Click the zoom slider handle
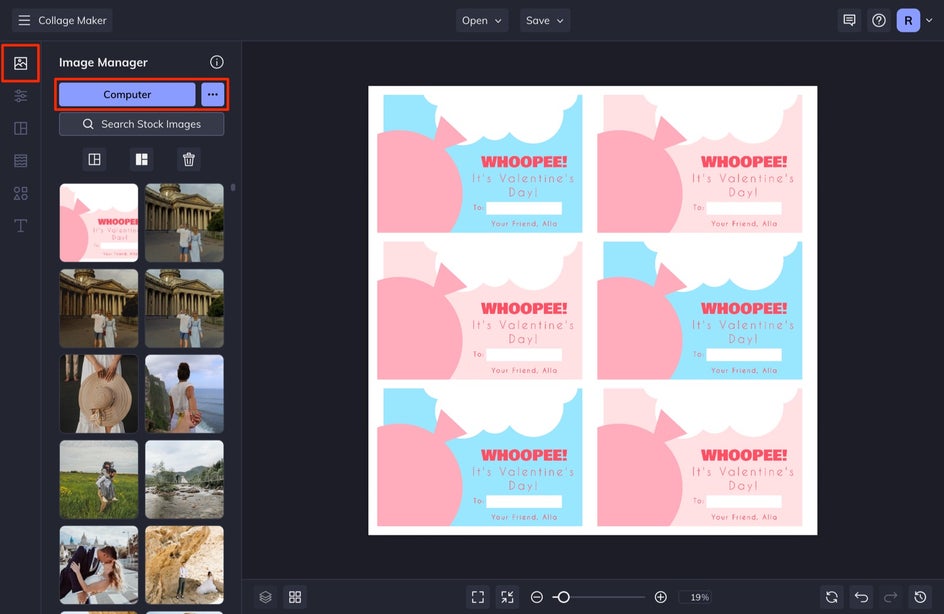This screenshot has height=614, width=944. coord(563,597)
